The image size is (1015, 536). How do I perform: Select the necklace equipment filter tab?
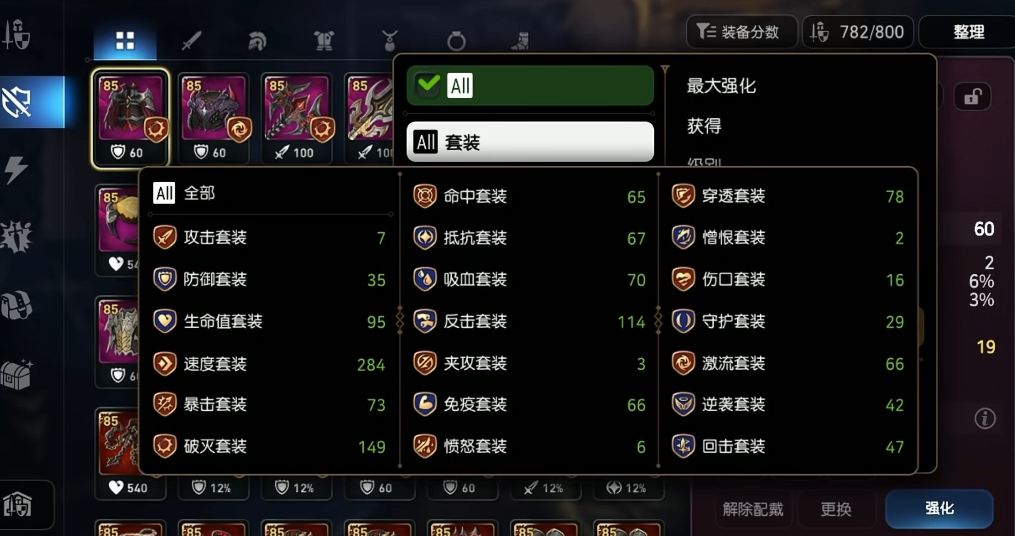click(389, 41)
